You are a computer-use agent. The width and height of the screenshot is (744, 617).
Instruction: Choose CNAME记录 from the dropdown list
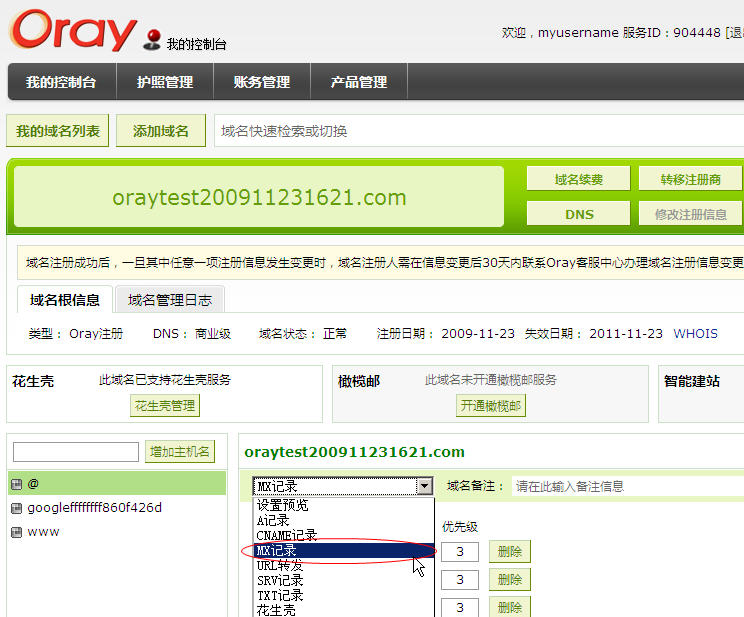[344, 535]
